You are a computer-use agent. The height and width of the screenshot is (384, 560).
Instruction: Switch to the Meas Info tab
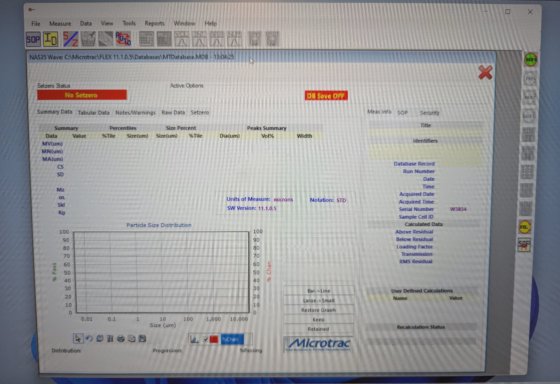379,112
